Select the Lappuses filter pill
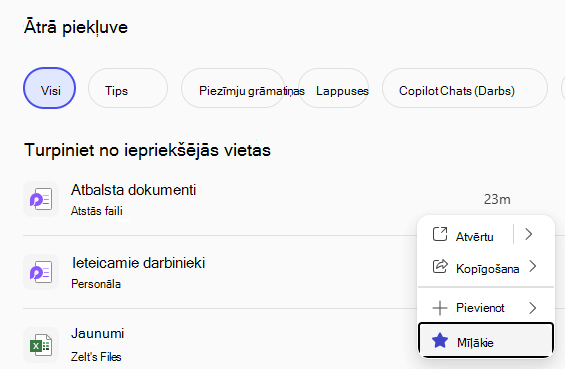The height and width of the screenshot is (369, 565). click(x=334, y=88)
